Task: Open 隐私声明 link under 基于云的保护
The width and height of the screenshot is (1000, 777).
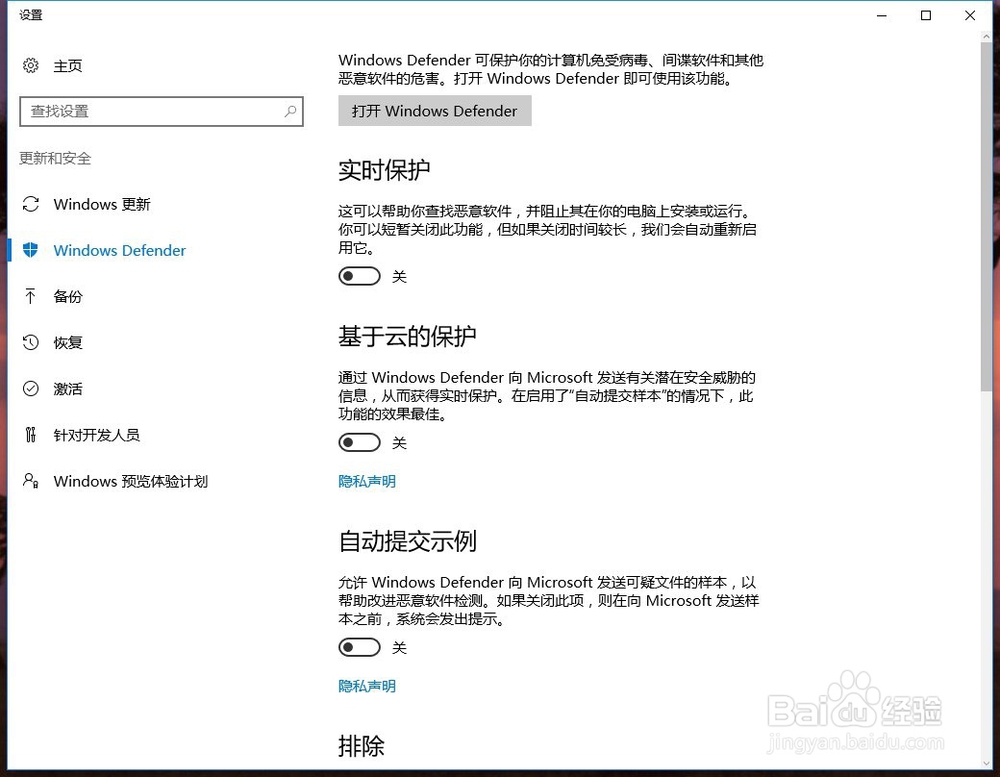Action: [367, 481]
